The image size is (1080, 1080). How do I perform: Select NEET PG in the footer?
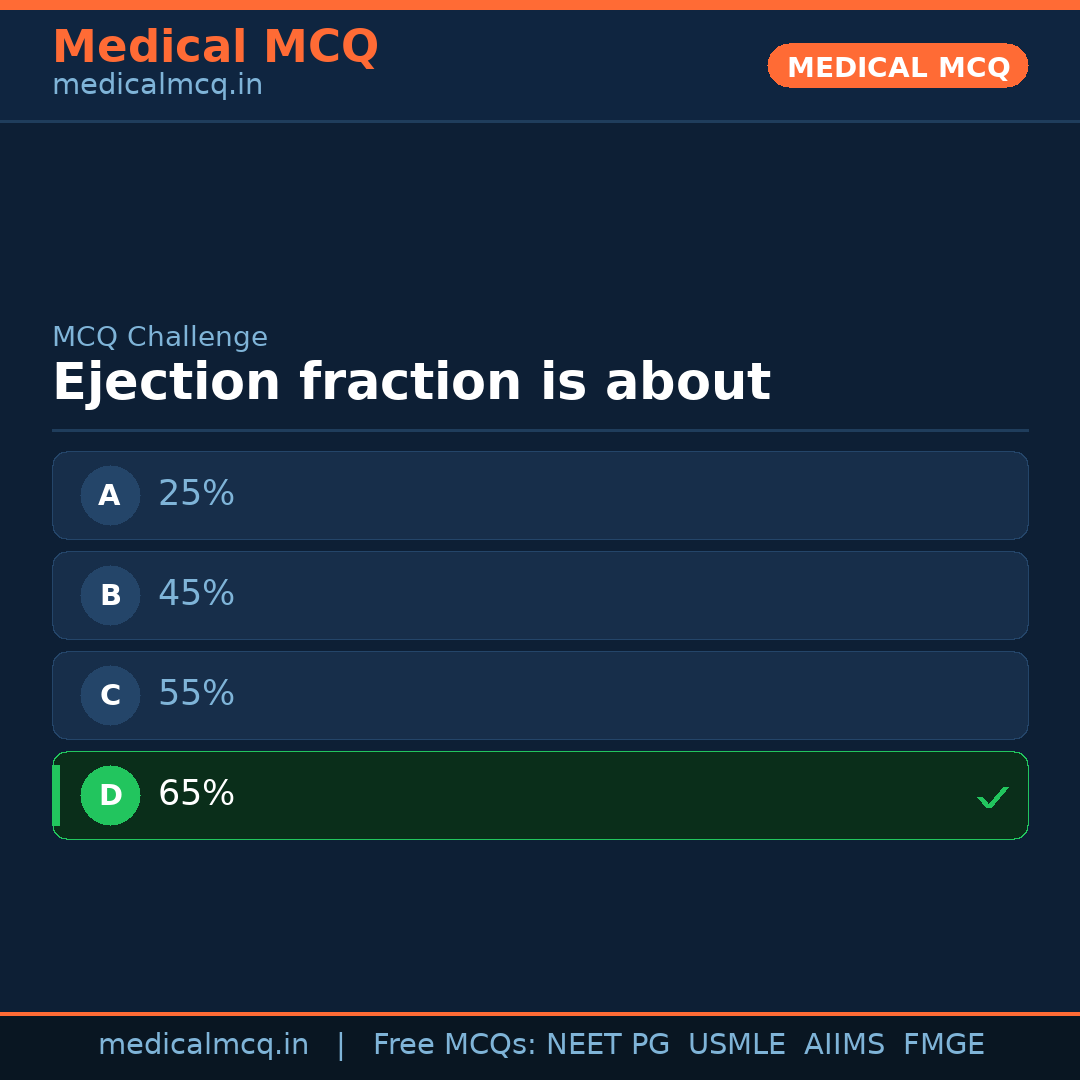click(x=608, y=1045)
